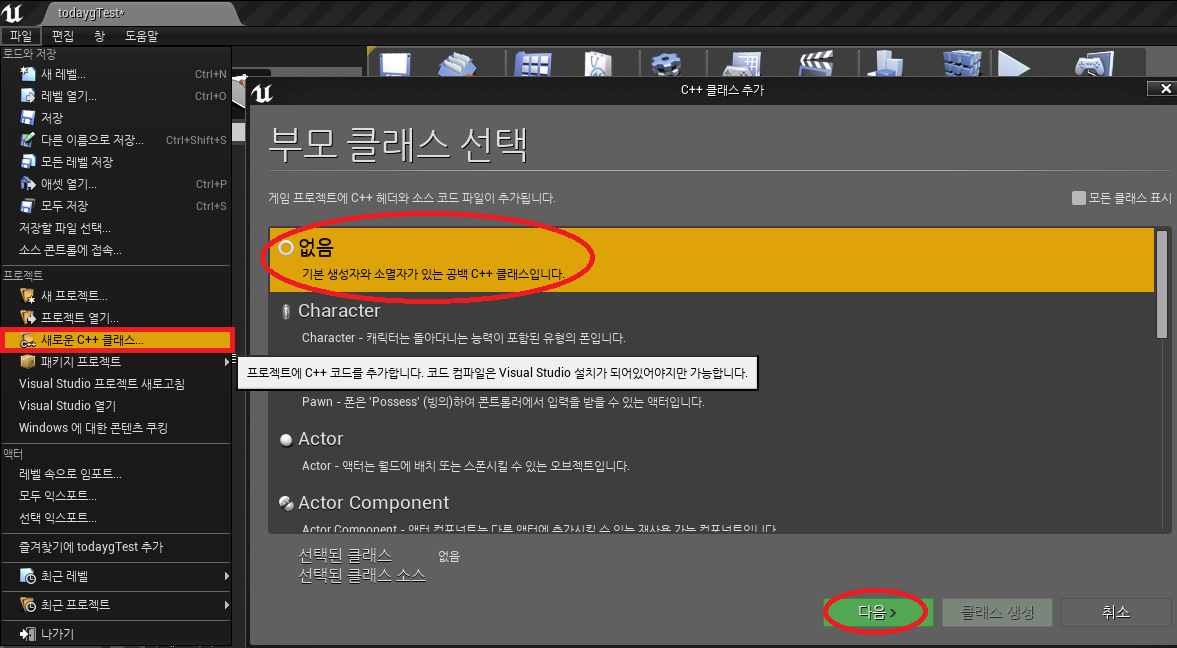Viewport: 1177px width, 648px height.
Task: Choose 새로운 C++ 클래스... menu entry
Action: 116,340
